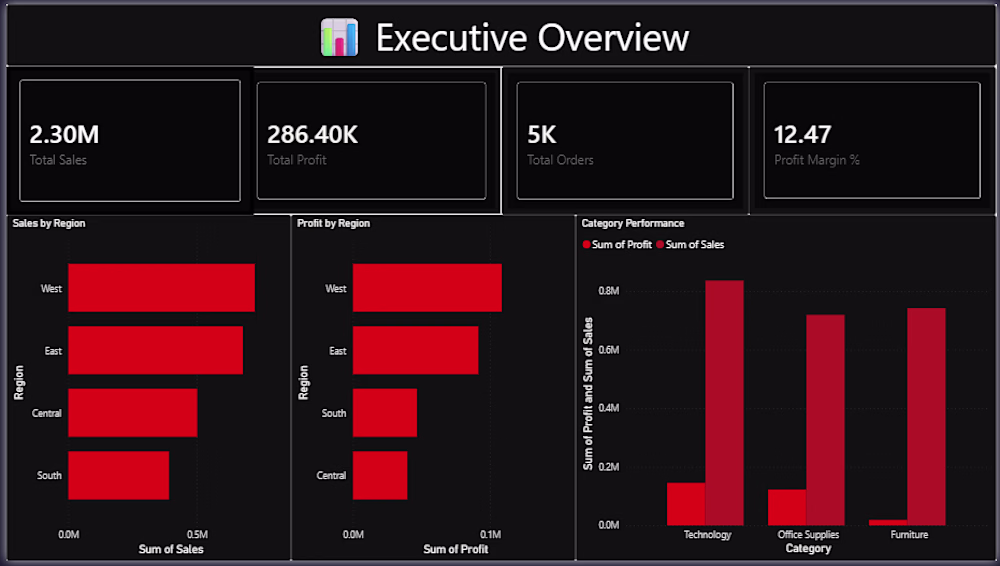This screenshot has height=566, width=1000.
Task: Click the South bar in Profit by Region
Action: pos(385,413)
